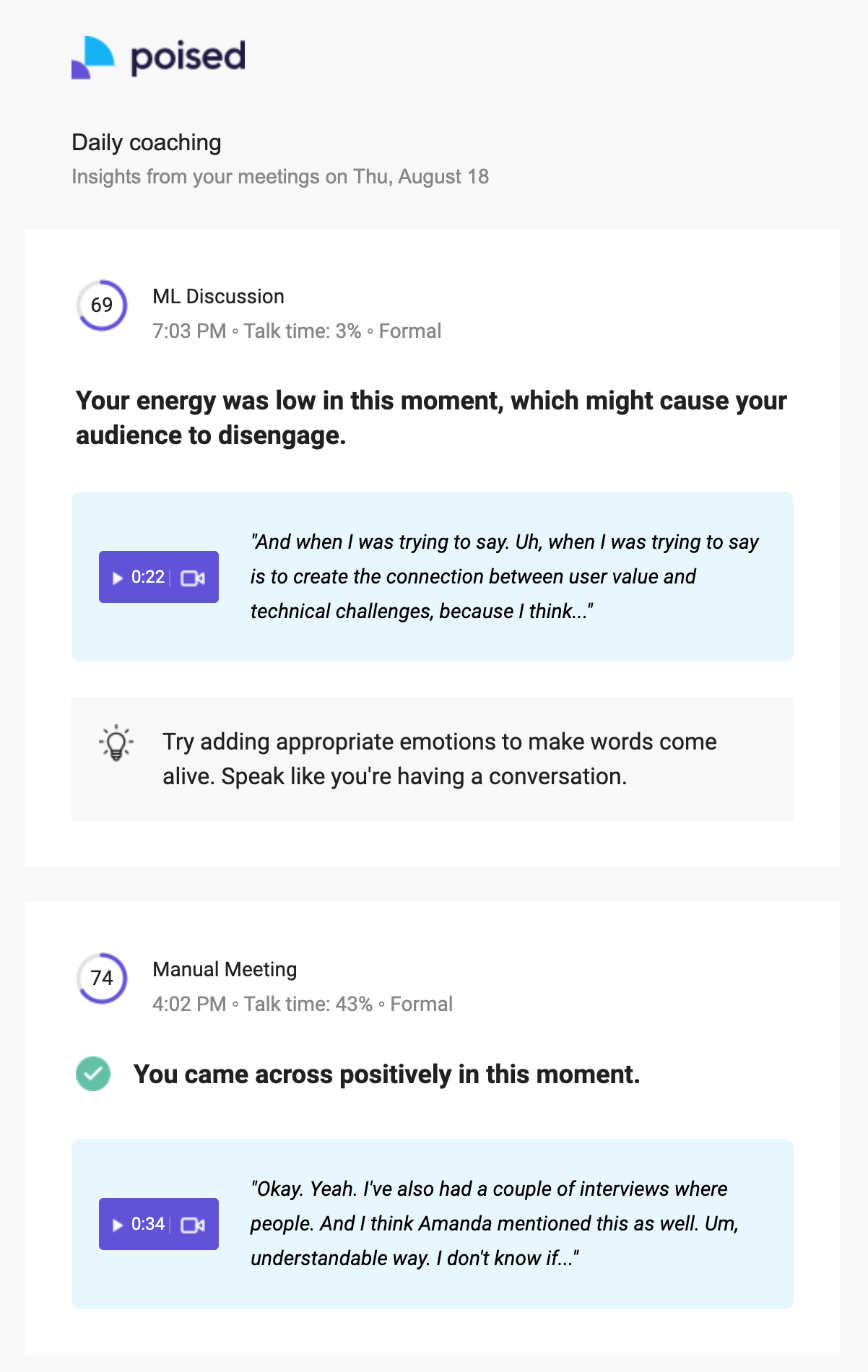Viewport: 868px width, 1372px height.
Task: Click the score 69 circle
Action: coord(103,305)
